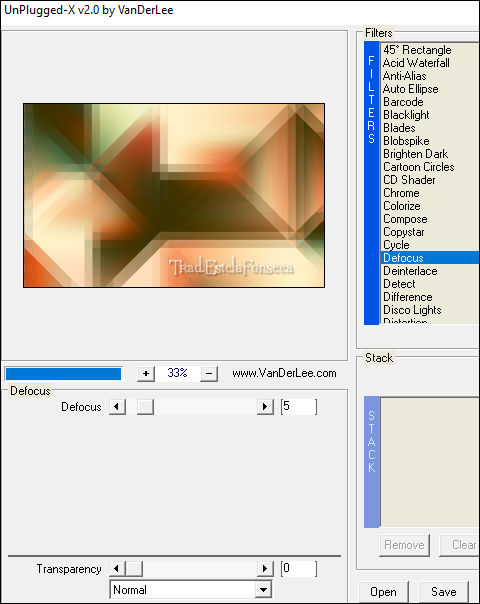Click the Defocus slider thumb
Screen dimensions: 480x604
point(145,407)
